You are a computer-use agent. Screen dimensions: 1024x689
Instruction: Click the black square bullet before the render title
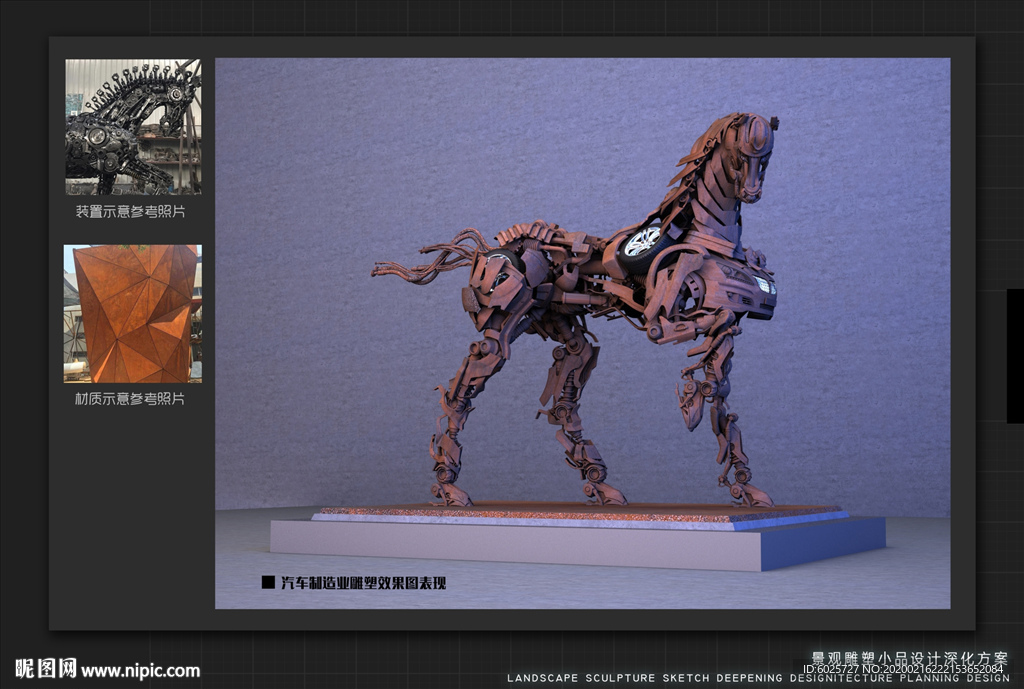click(x=268, y=583)
